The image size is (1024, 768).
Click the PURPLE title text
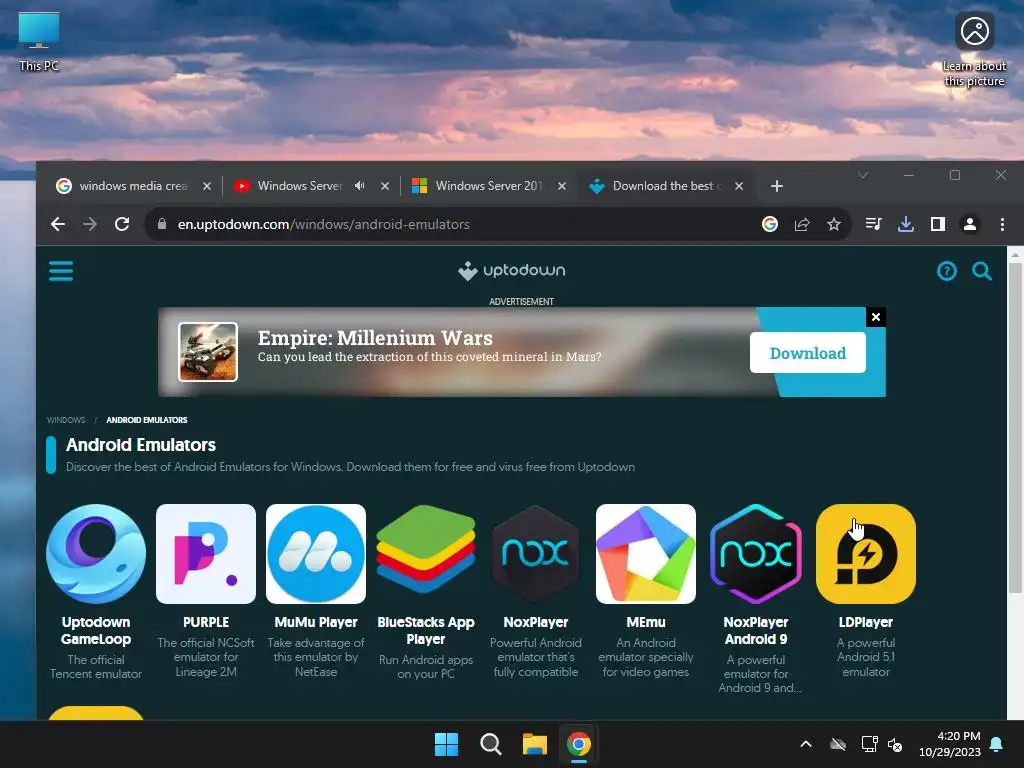(x=206, y=622)
